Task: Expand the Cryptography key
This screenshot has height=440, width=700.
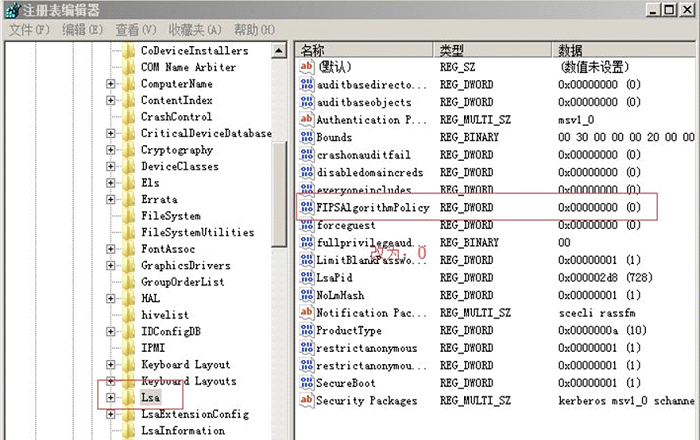Action: [110, 150]
